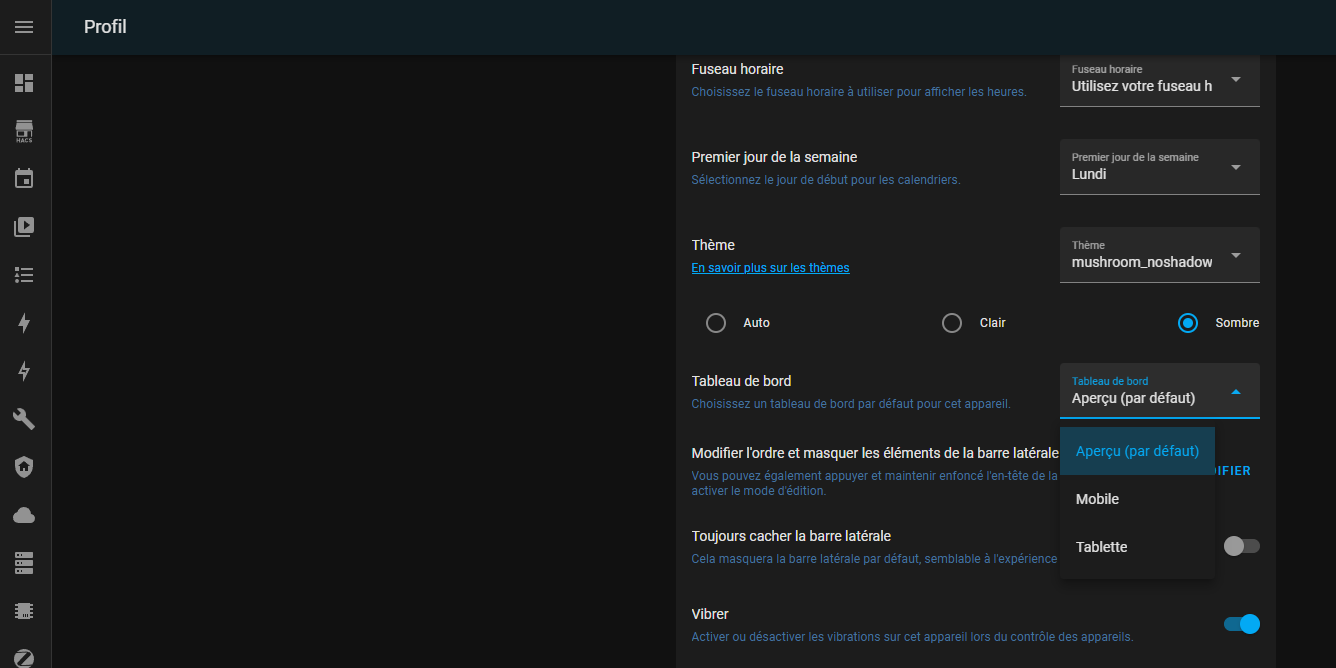Follow the En savoir plus sur les thèmes link
This screenshot has height=668, width=1336.
pos(770,268)
